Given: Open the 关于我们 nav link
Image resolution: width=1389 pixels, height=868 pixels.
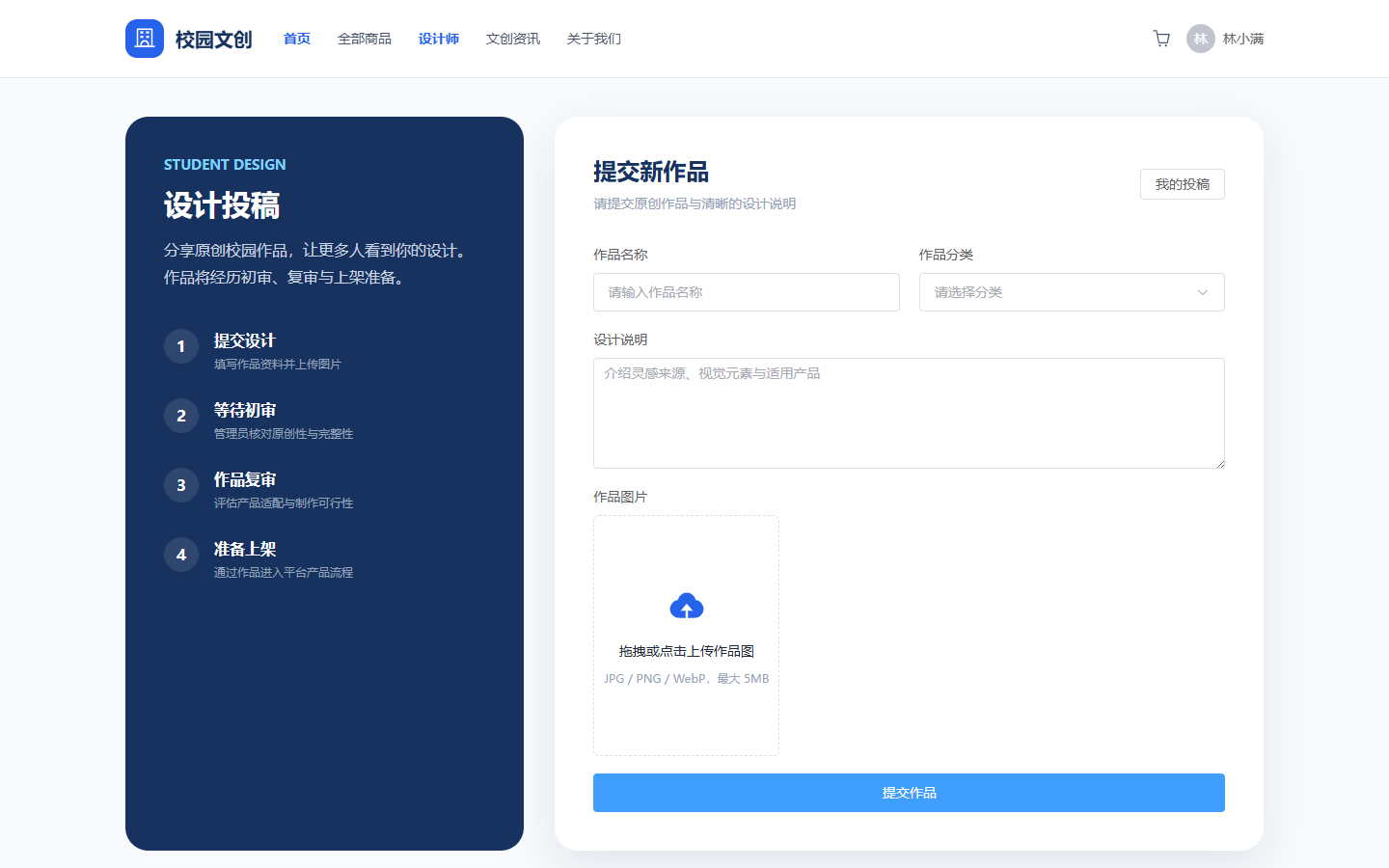Looking at the screenshot, I should (594, 39).
